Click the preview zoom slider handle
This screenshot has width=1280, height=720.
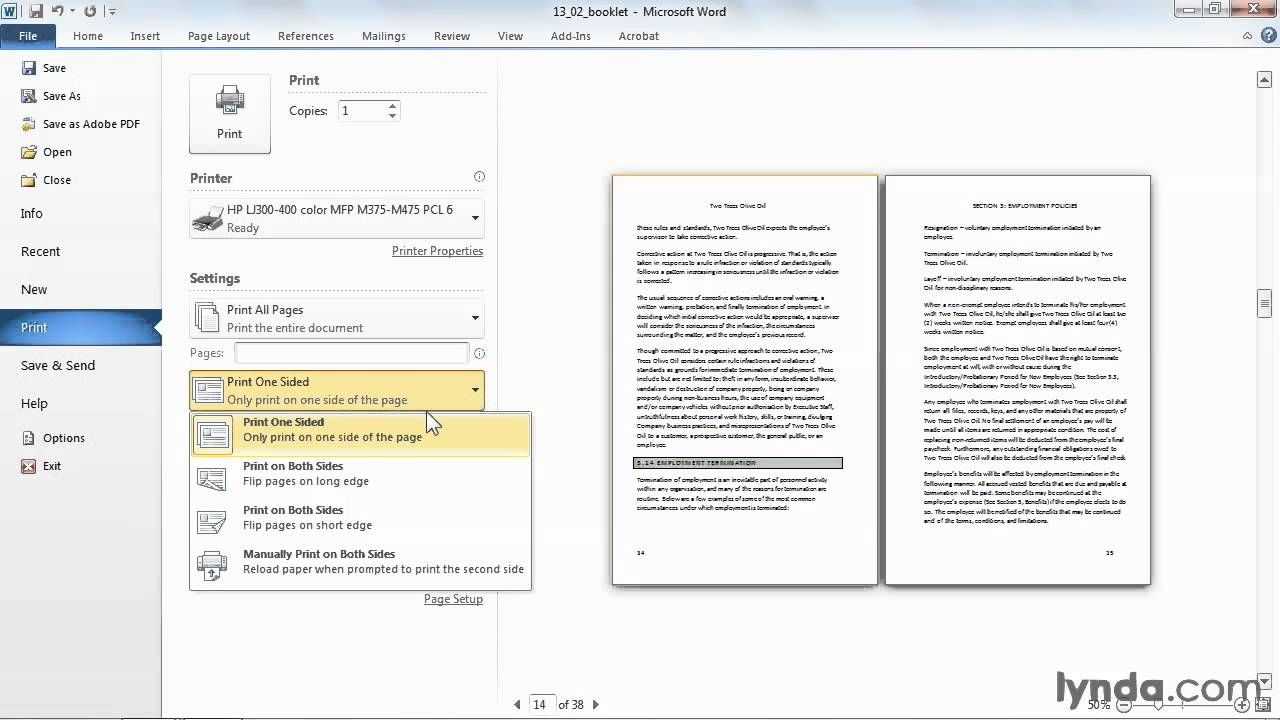pyautogui.click(x=1159, y=705)
